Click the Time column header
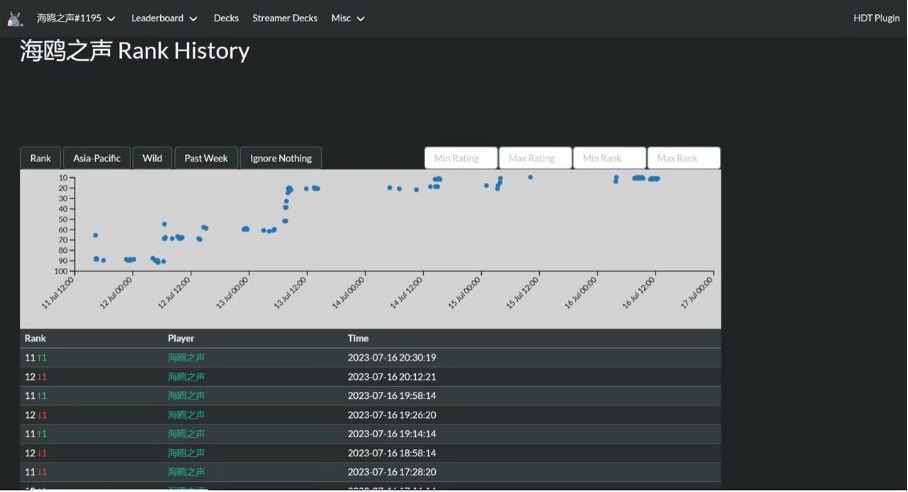The height and width of the screenshot is (492, 908). click(359, 338)
